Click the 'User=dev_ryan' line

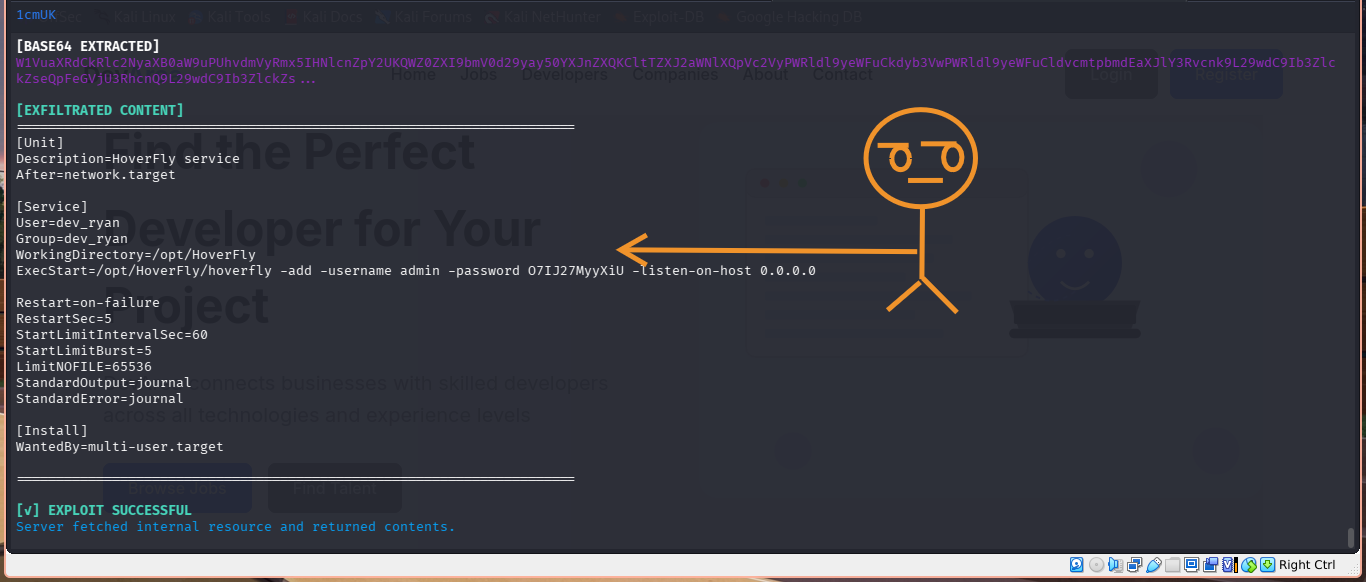click(x=68, y=223)
